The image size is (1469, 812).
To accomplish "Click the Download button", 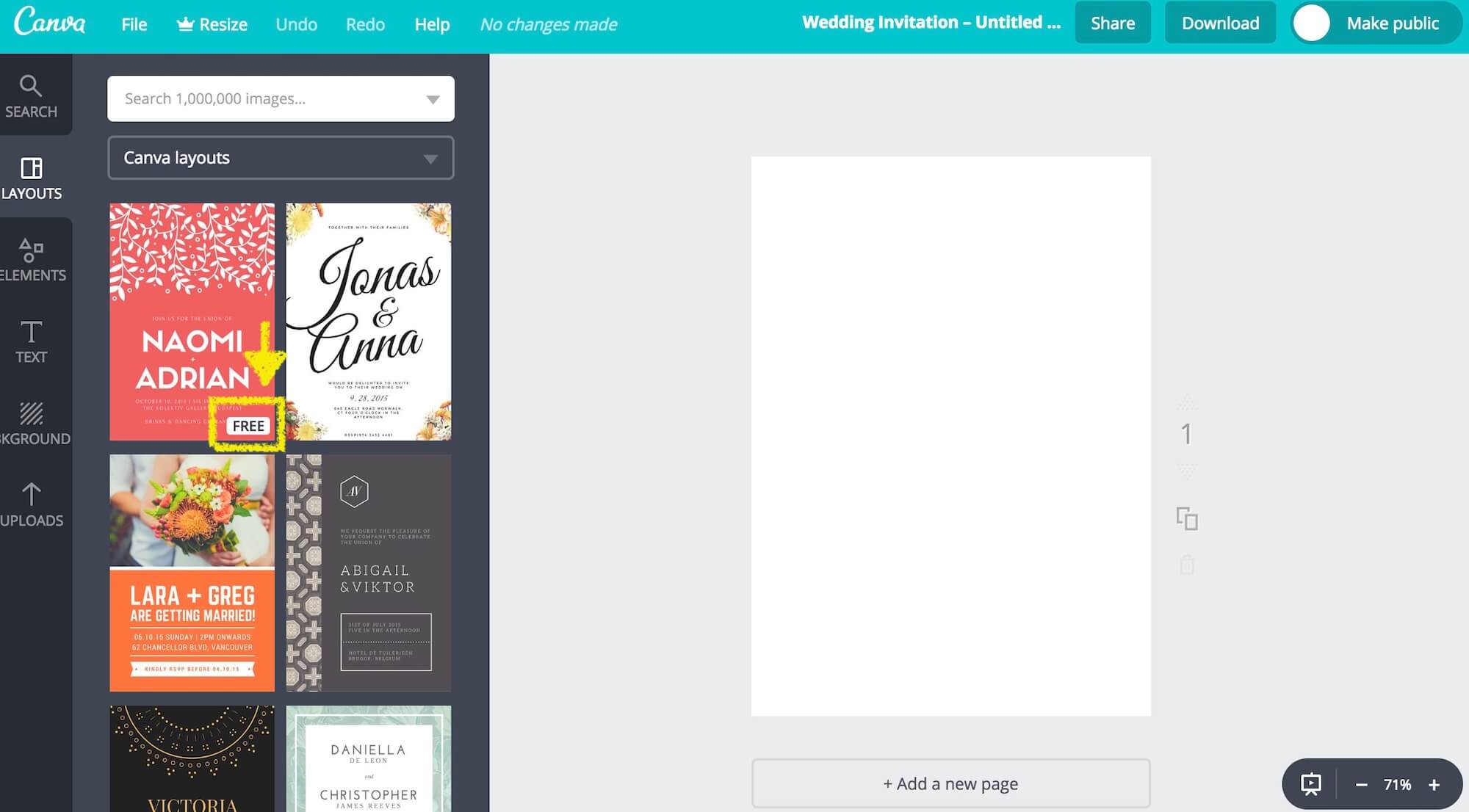I will (x=1220, y=23).
